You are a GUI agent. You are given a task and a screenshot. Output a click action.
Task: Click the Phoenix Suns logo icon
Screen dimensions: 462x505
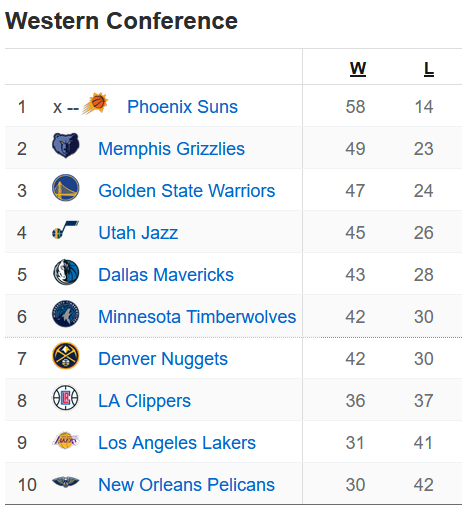pos(95,103)
